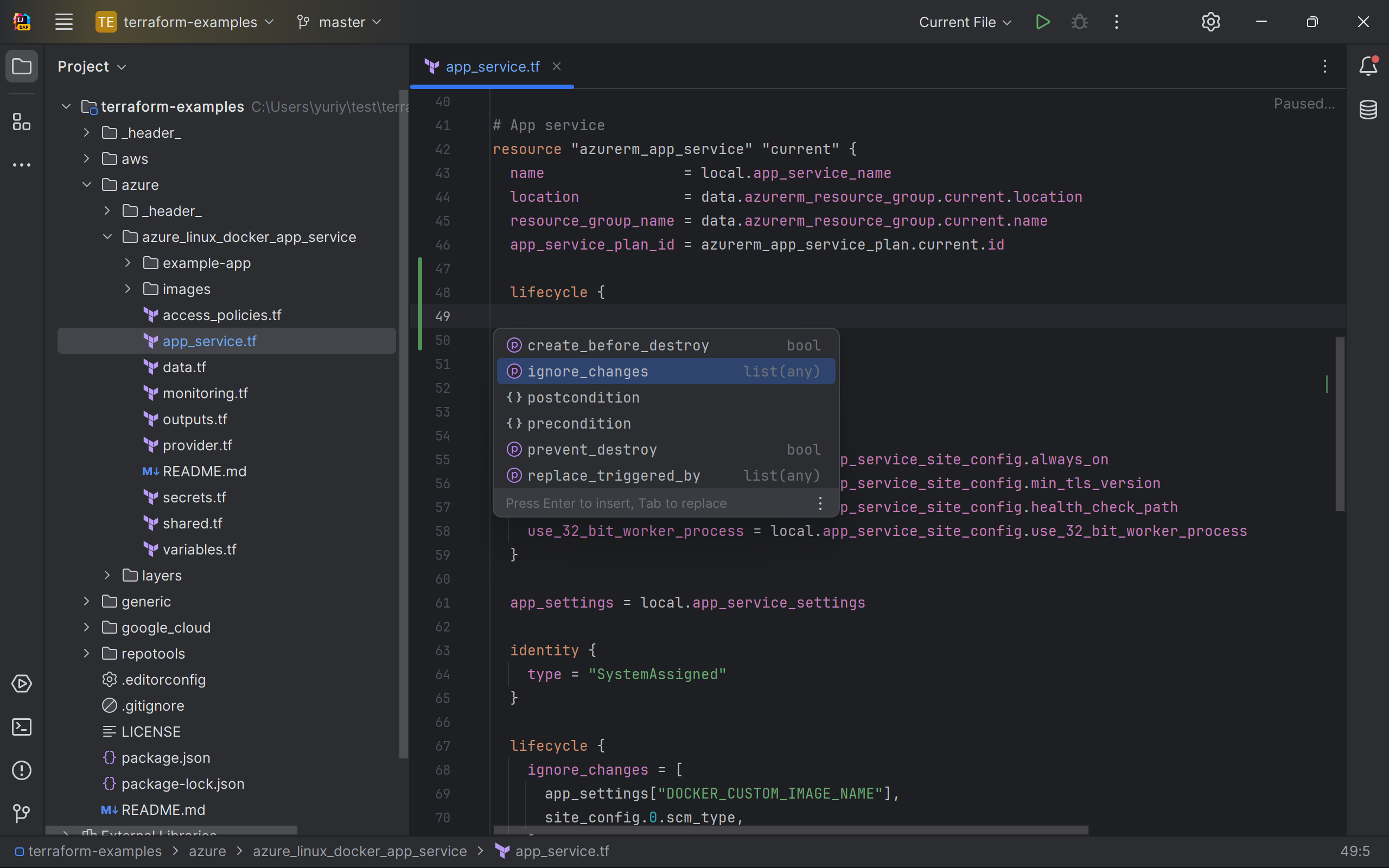Screen dimensions: 1389x868
Task: Open More Actions menu next to Debug
Action: [1117, 22]
